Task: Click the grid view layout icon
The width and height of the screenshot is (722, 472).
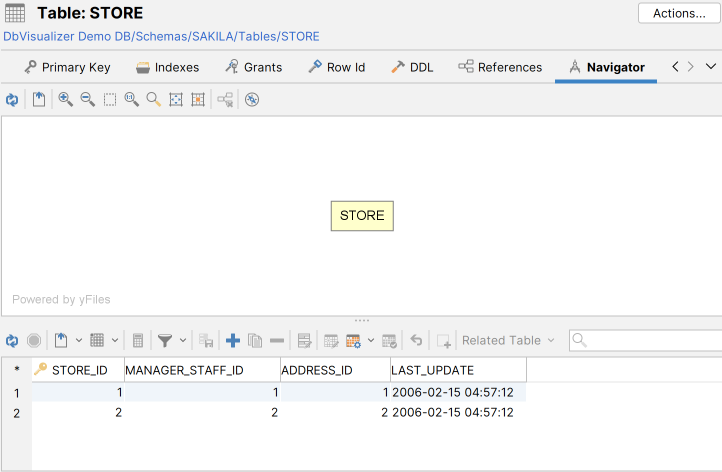Action: pos(97,341)
